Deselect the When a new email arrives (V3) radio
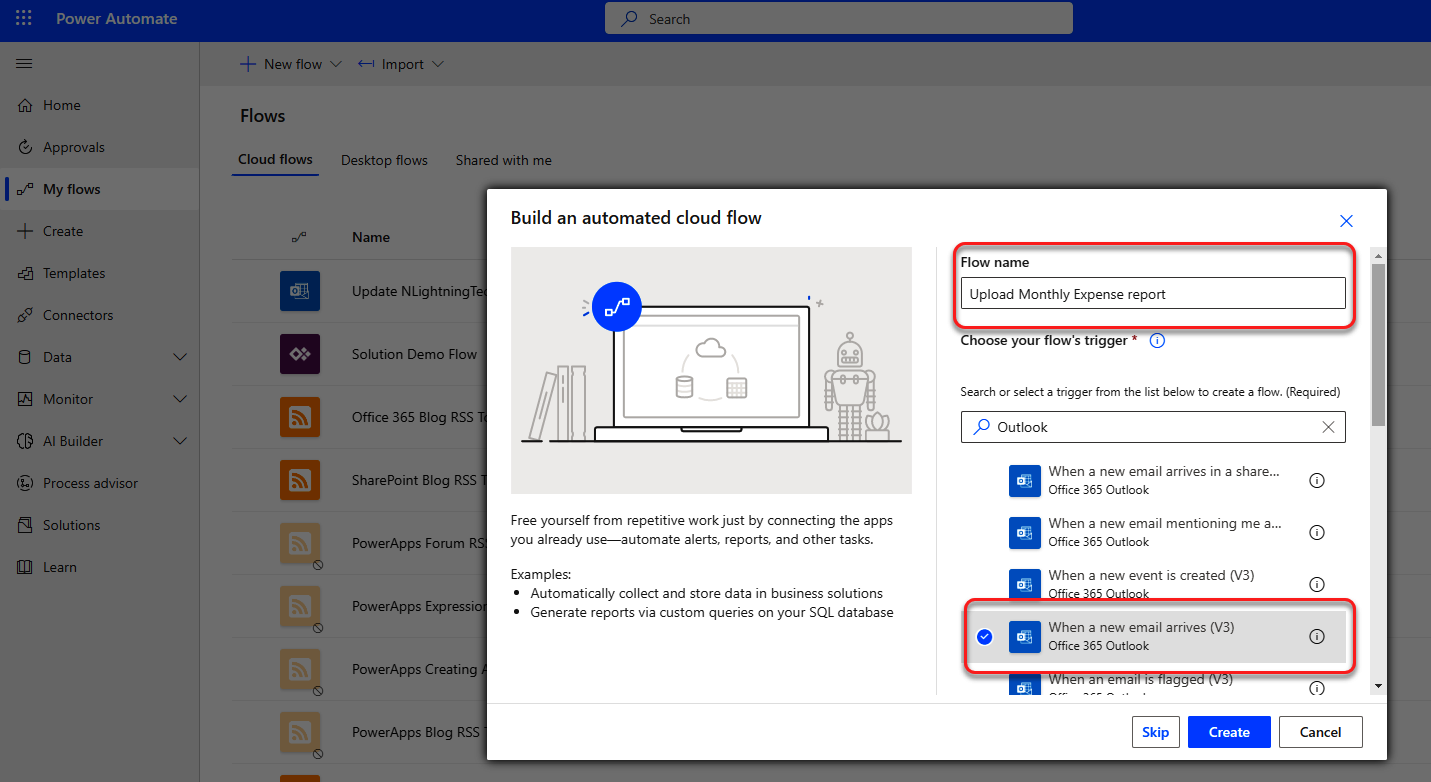The height and width of the screenshot is (782, 1431). tap(985, 636)
